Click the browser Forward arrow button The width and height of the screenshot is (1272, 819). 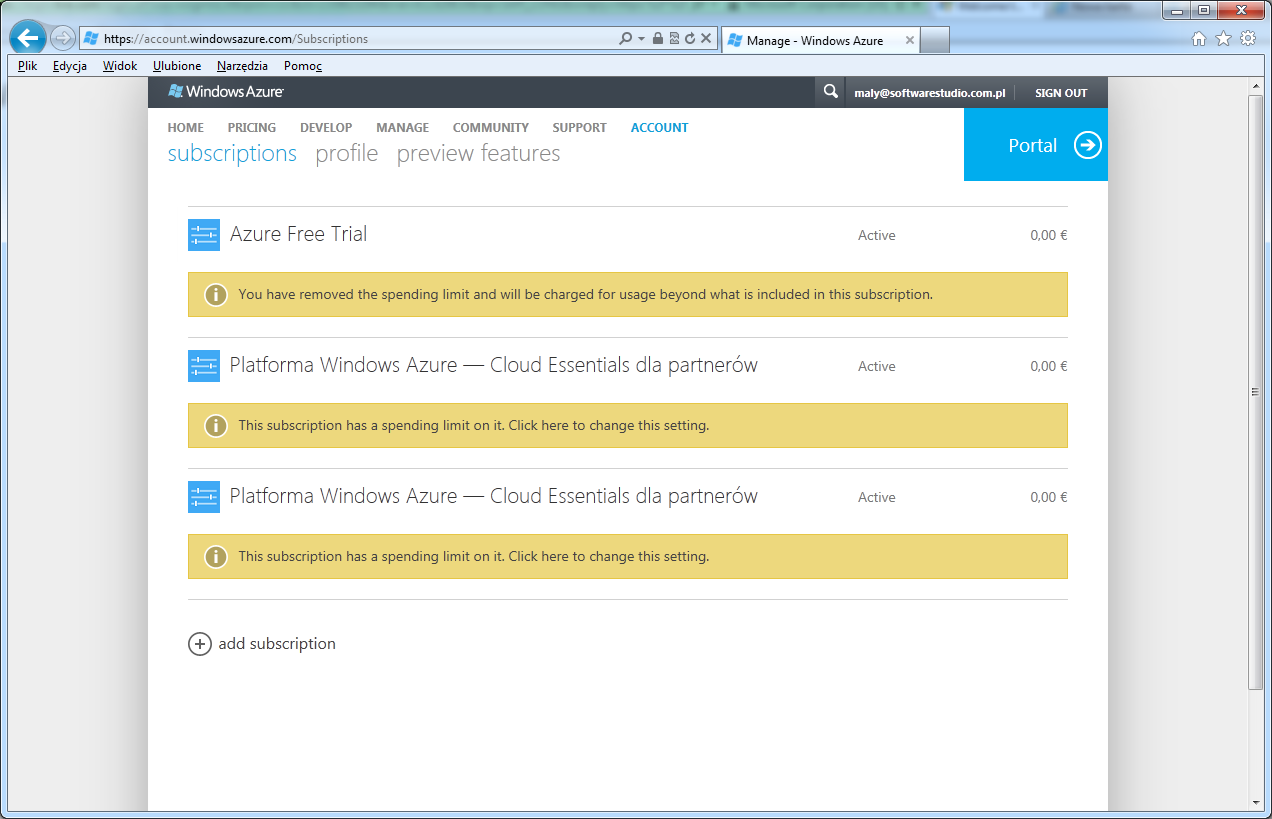[x=62, y=39]
